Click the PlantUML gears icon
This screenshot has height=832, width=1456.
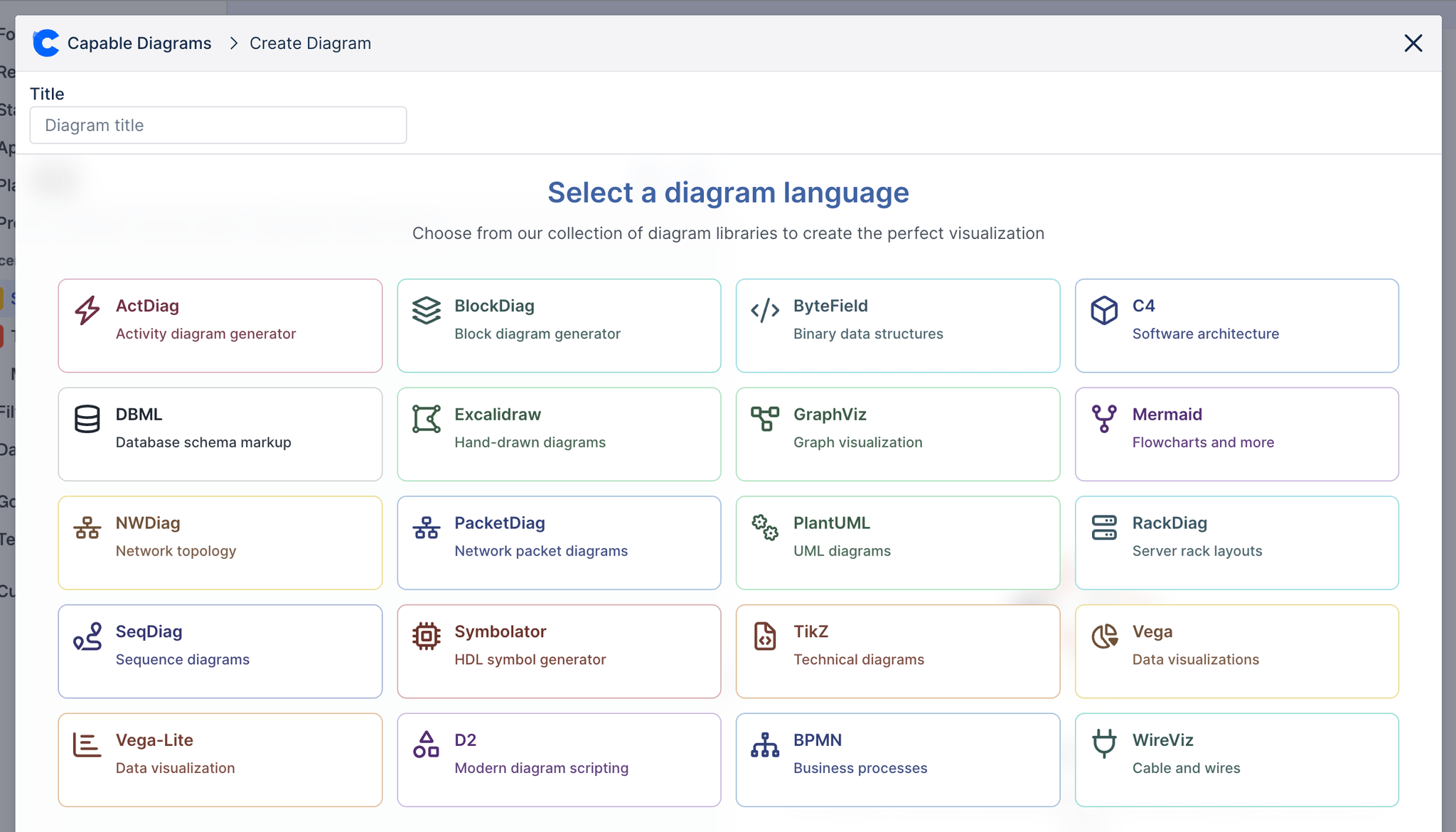[x=765, y=528]
